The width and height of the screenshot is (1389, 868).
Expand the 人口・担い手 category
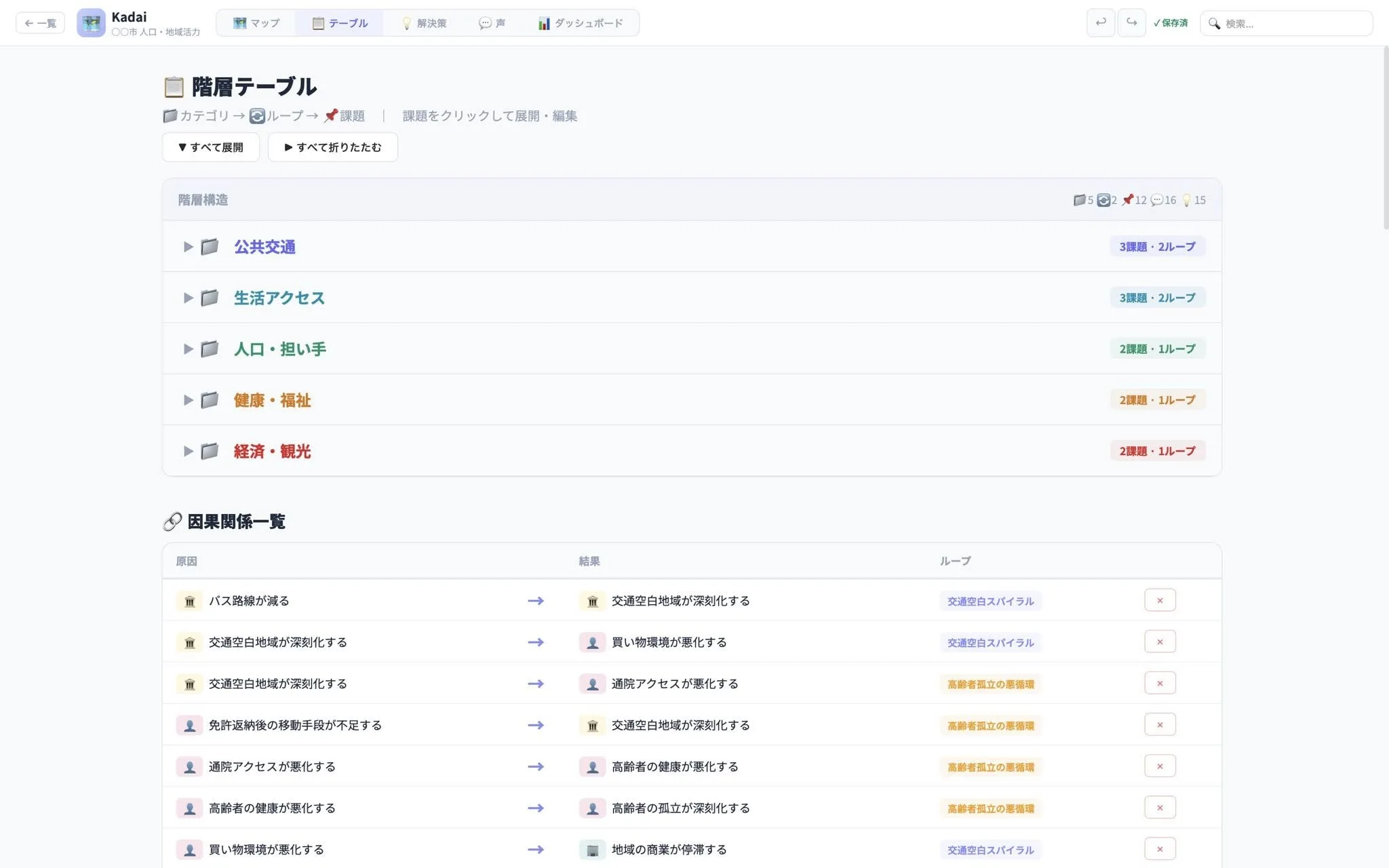[x=188, y=349]
